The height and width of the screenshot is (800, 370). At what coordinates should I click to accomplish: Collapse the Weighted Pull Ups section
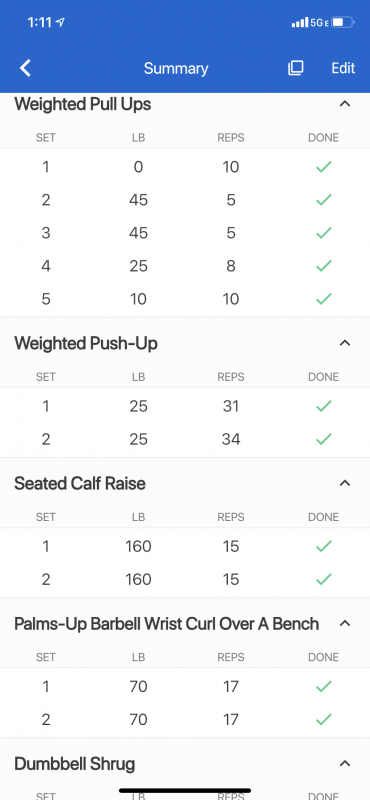coord(345,104)
